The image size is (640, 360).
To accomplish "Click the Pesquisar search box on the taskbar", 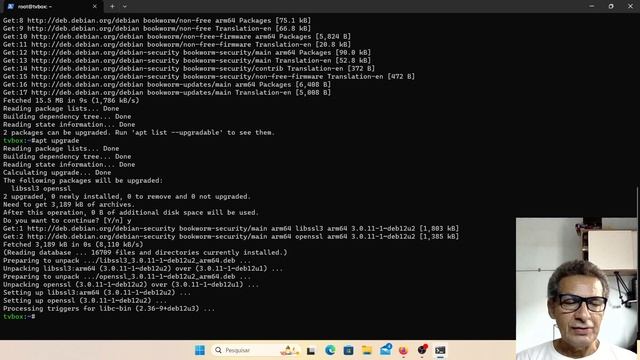I will [x=257, y=350].
